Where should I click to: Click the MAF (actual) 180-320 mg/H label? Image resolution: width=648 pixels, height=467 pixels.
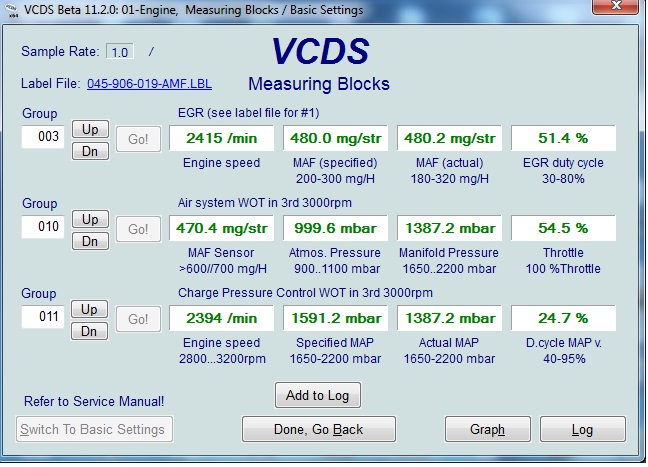point(450,171)
